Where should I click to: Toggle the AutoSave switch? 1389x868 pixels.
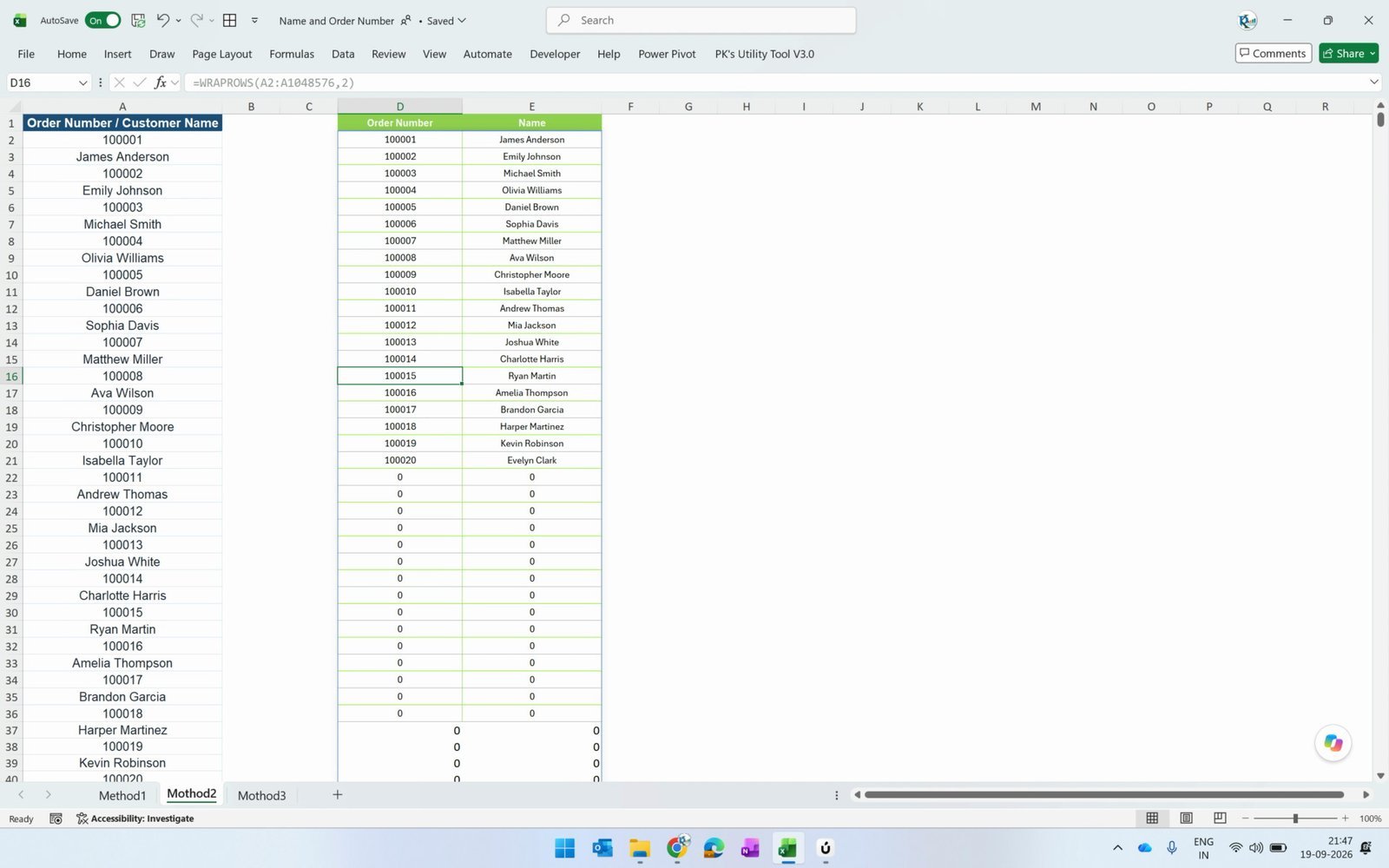click(102, 20)
